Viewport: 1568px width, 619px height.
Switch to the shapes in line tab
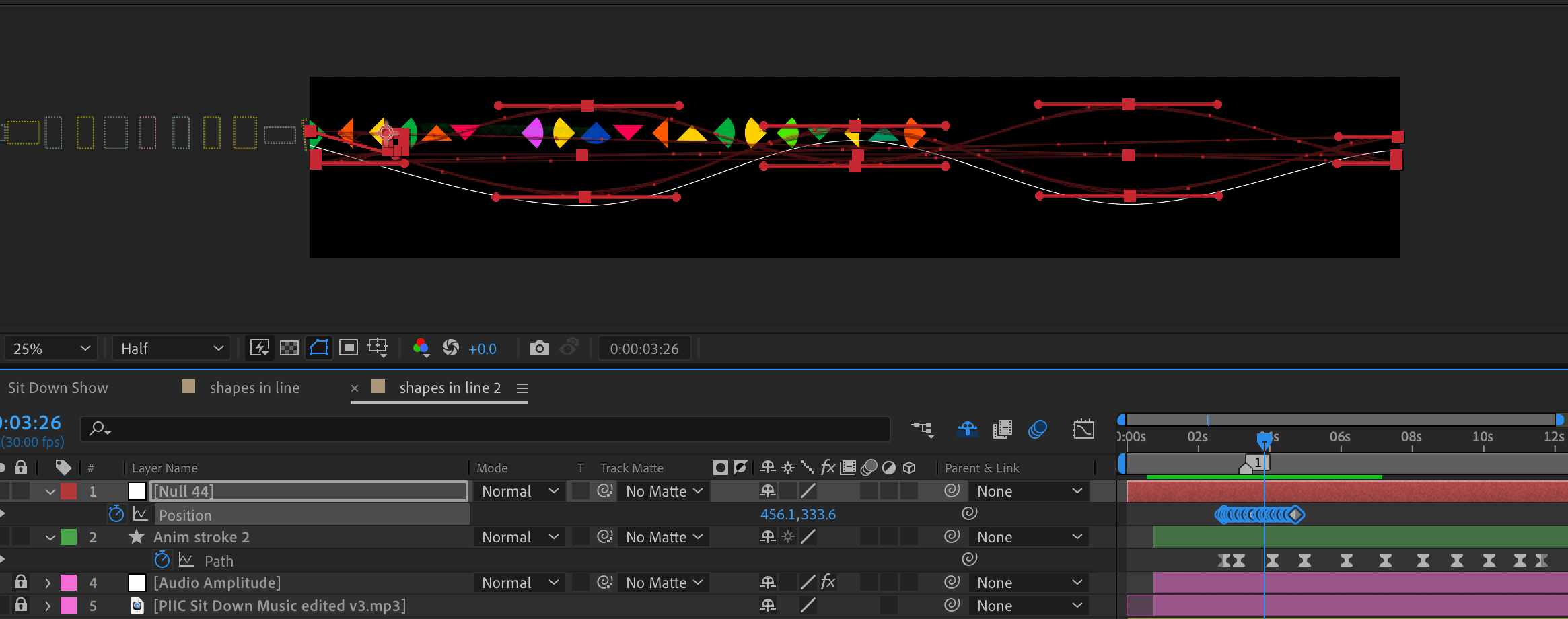(x=254, y=388)
